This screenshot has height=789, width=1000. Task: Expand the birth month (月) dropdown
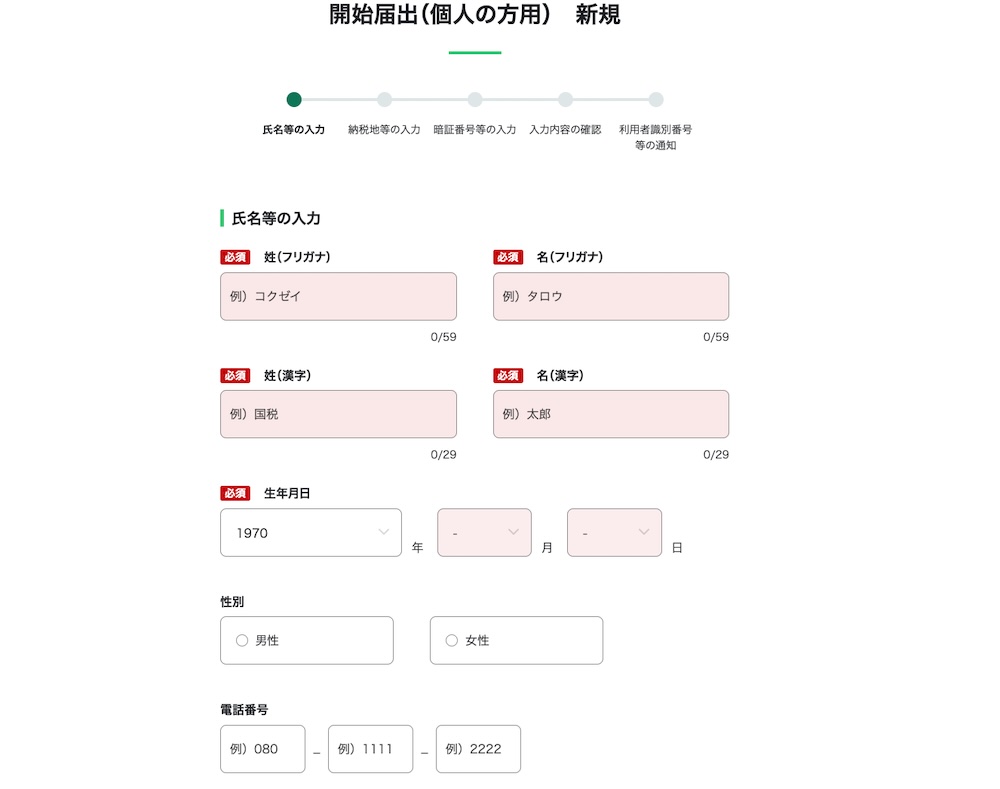point(484,533)
